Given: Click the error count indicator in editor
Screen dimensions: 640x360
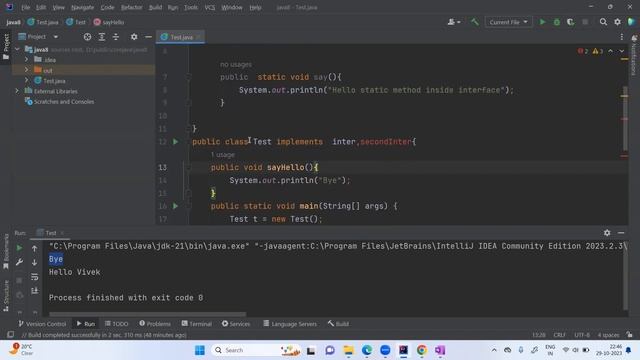Looking at the screenshot, I should click(x=582, y=51).
